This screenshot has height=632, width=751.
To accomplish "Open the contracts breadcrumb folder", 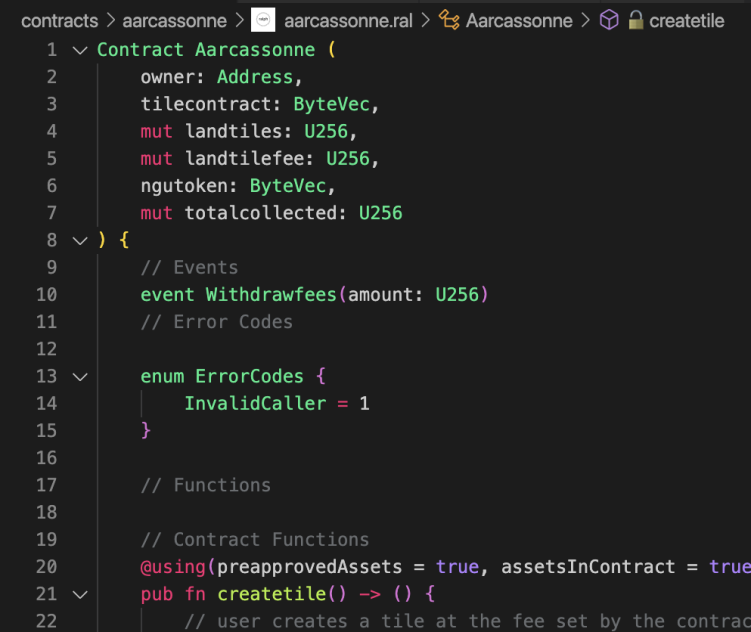I will pyautogui.click(x=59, y=21).
